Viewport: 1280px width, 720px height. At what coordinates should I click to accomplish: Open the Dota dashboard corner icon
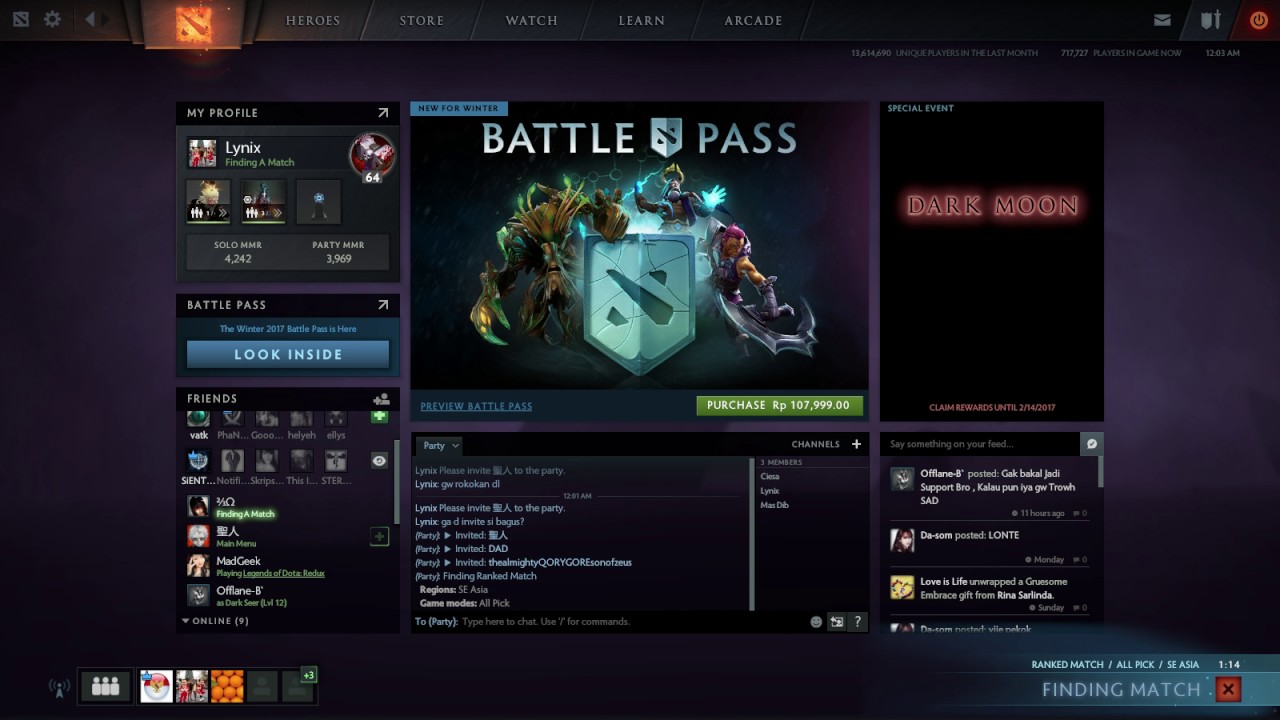[21, 19]
